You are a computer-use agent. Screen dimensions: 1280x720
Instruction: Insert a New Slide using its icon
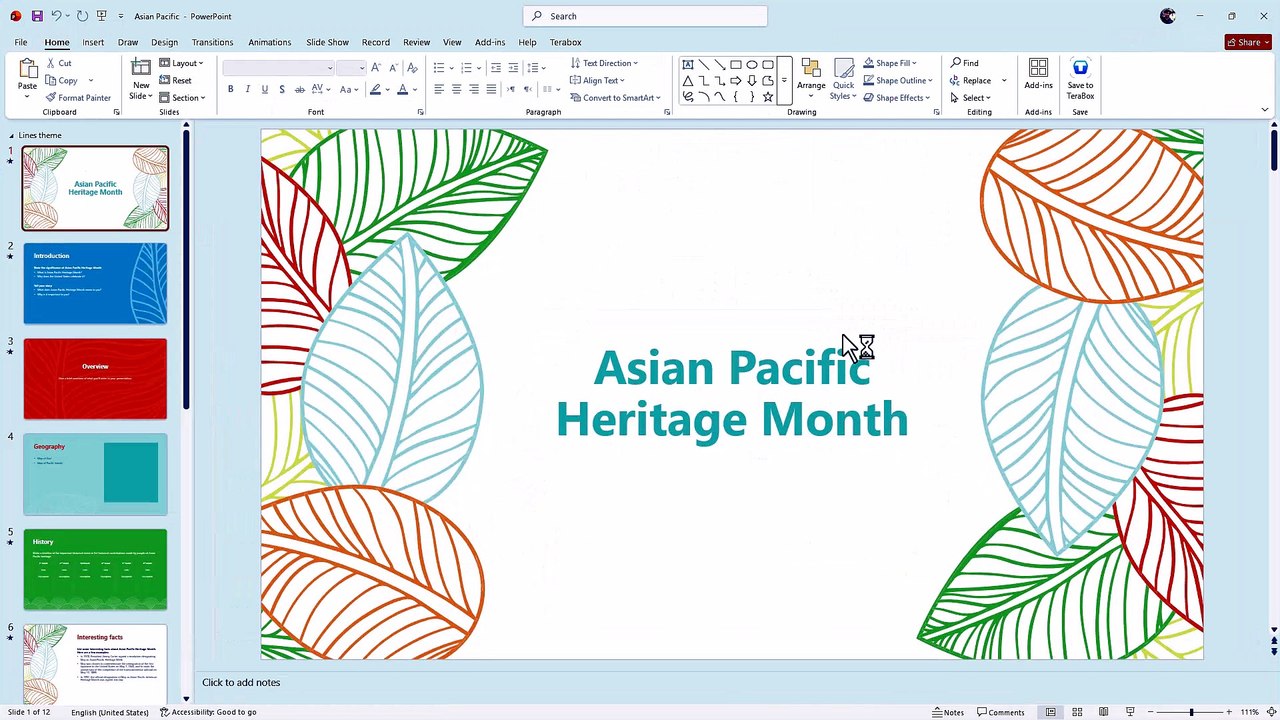click(x=141, y=68)
